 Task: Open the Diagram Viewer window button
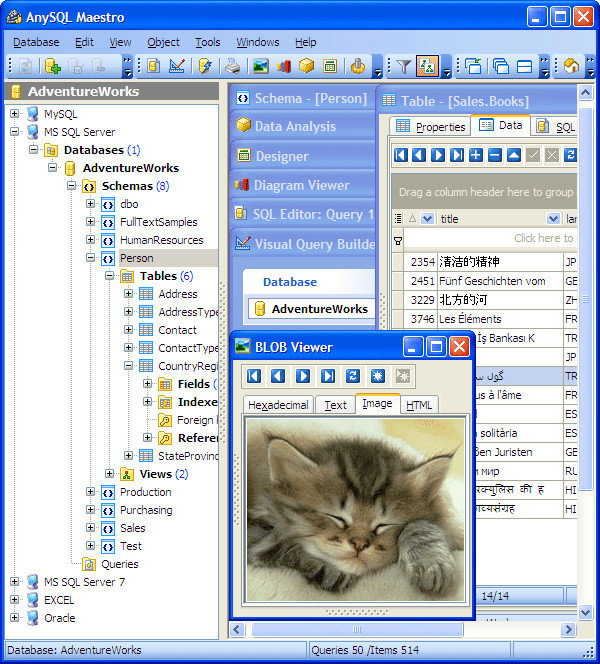click(303, 185)
